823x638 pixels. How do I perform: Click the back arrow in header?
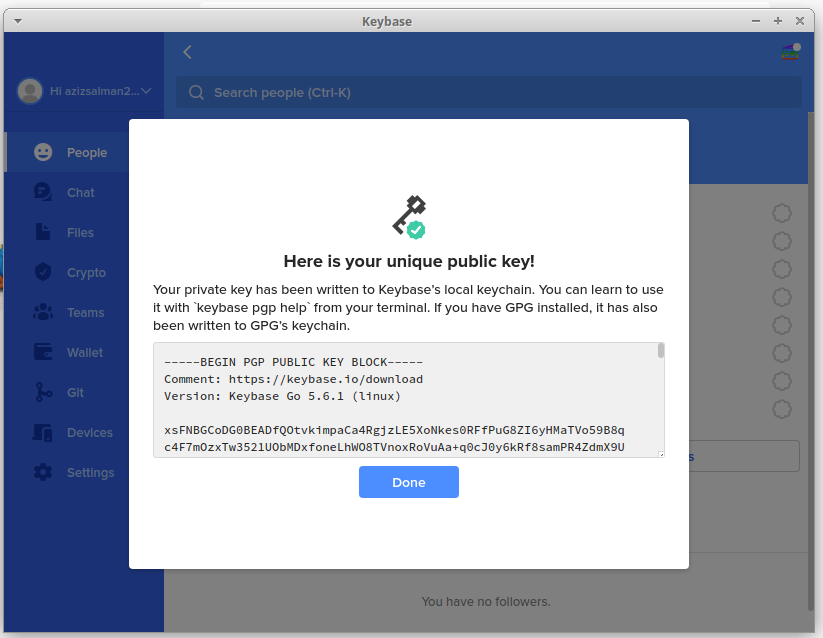[x=187, y=52]
